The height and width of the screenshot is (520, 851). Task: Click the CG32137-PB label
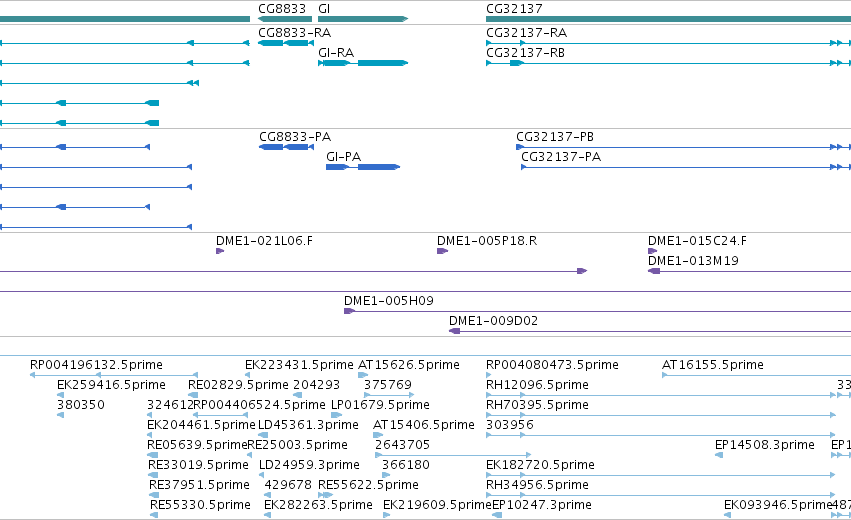[x=555, y=137]
